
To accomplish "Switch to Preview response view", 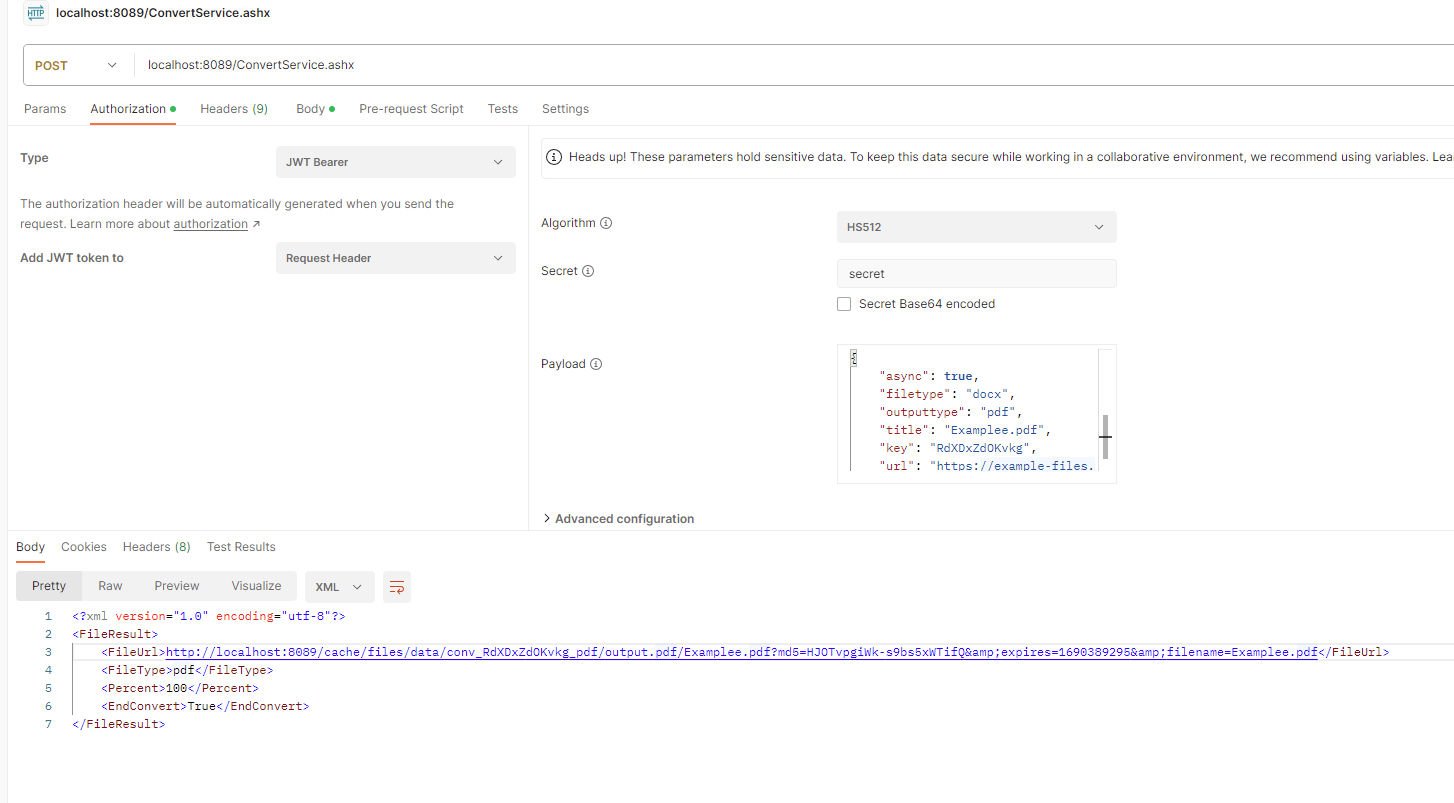I will coord(177,586).
